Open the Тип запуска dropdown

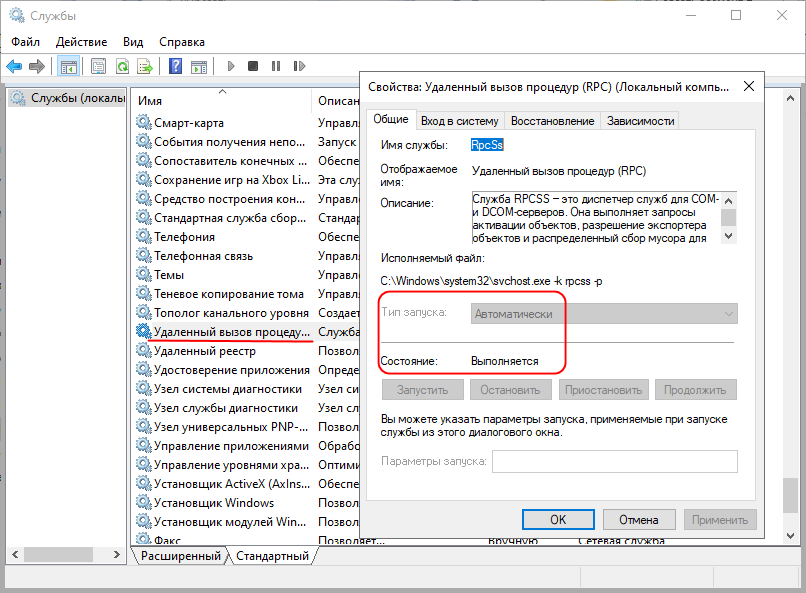[x=604, y=313]
